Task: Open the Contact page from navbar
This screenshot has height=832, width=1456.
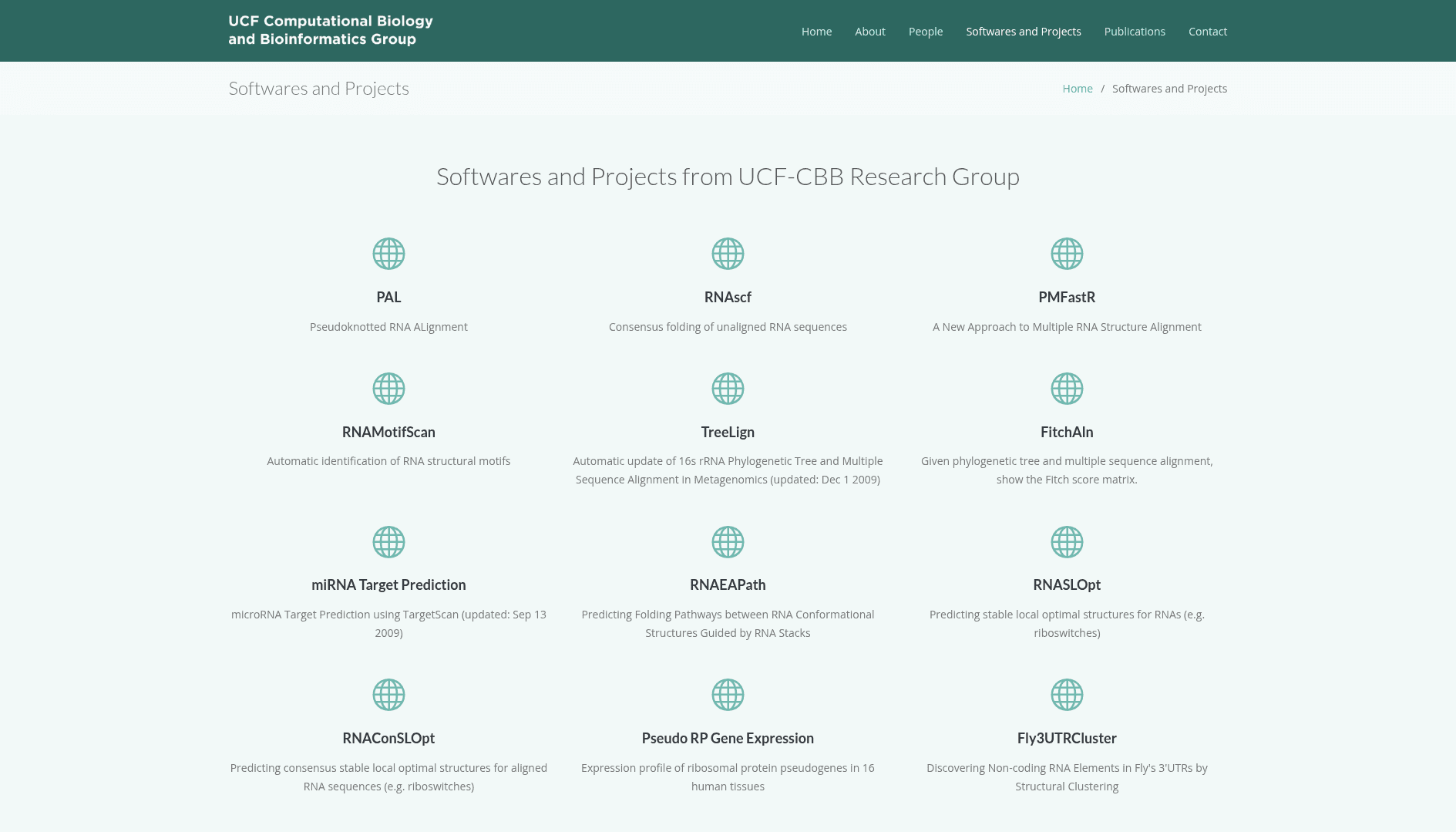Action: click(x=1207, y=32)
